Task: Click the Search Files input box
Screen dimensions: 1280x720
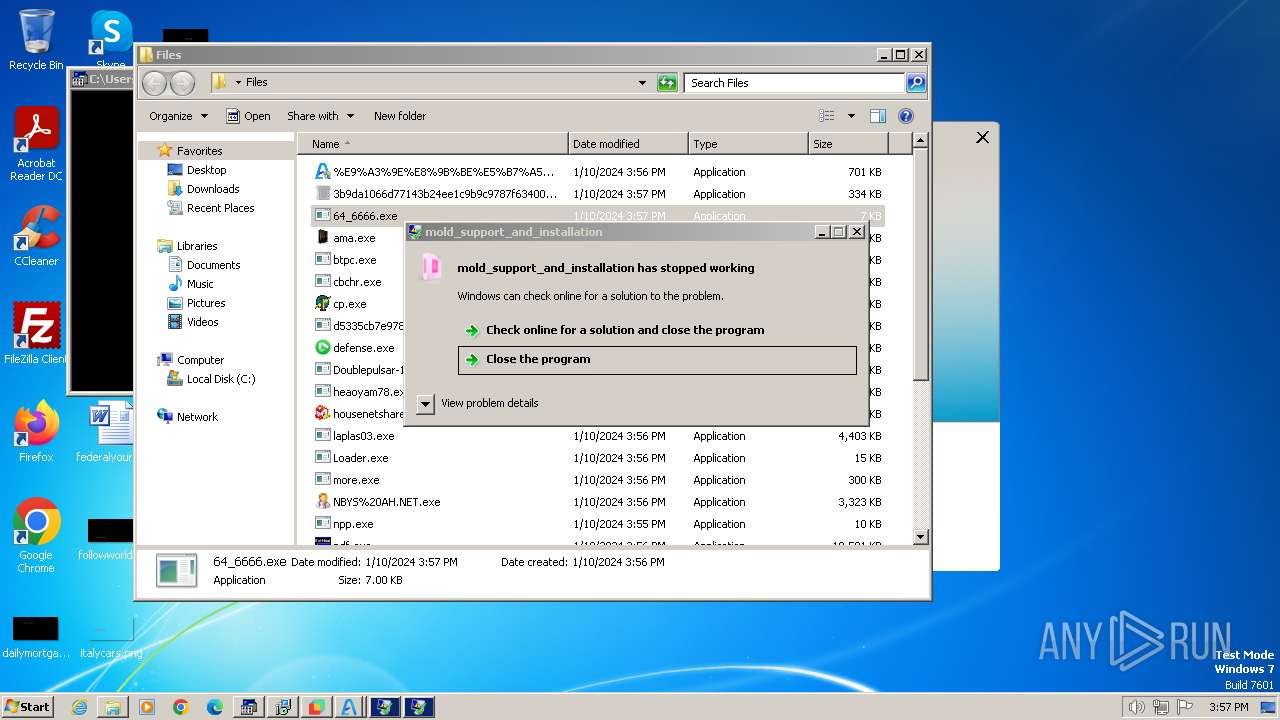Action: (x=795, y=83)
